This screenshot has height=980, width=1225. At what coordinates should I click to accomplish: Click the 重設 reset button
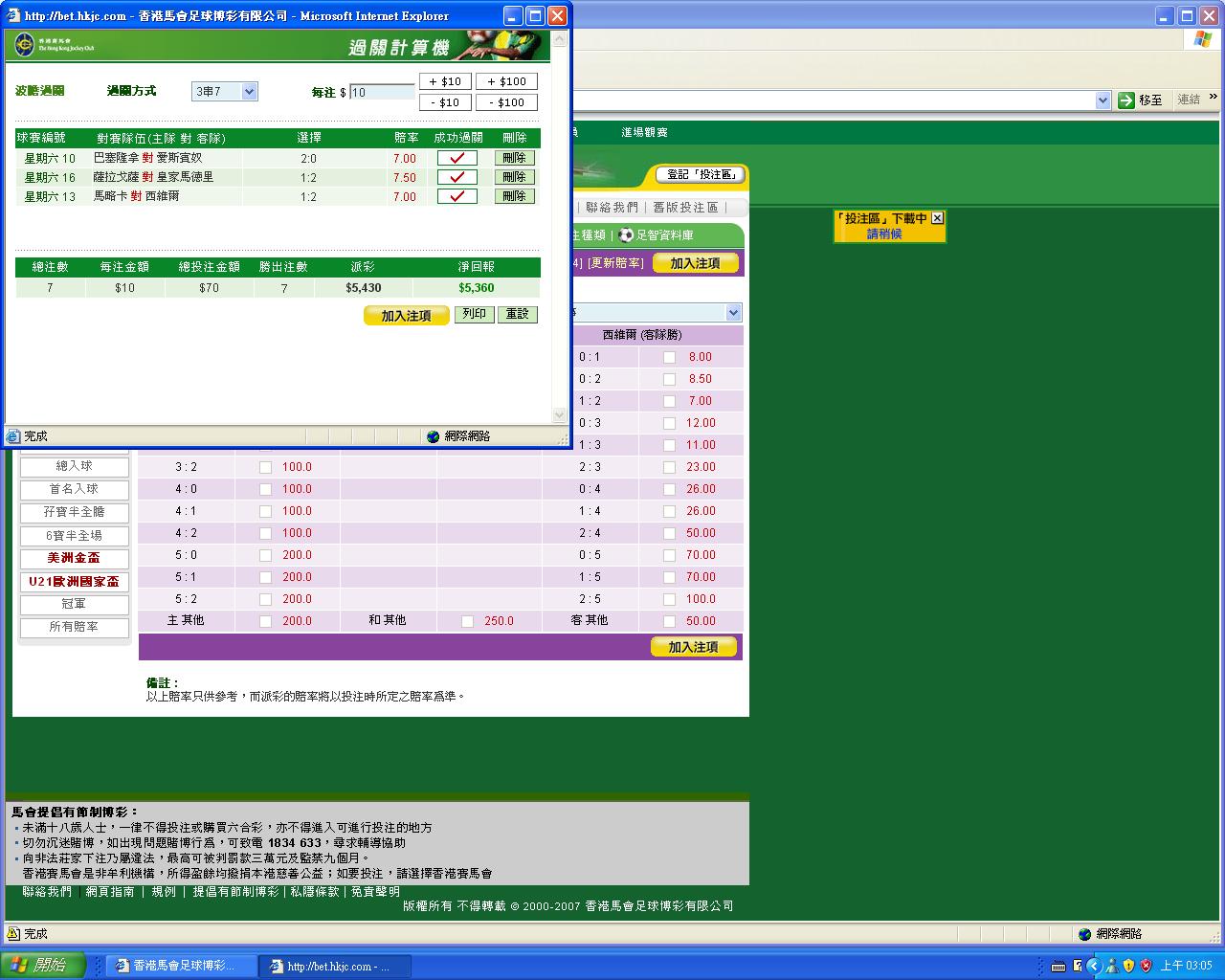(518, 314)
